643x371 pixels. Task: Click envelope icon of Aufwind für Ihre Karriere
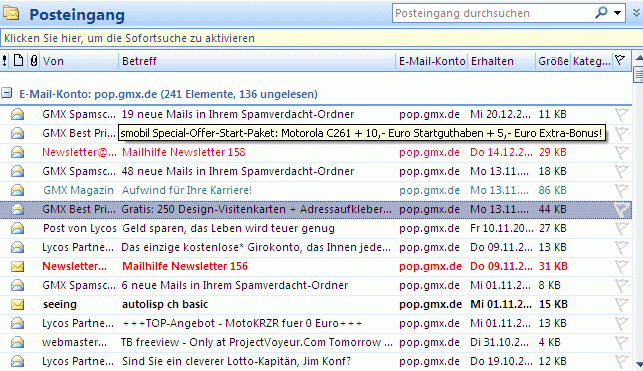[x=17, y=190]
